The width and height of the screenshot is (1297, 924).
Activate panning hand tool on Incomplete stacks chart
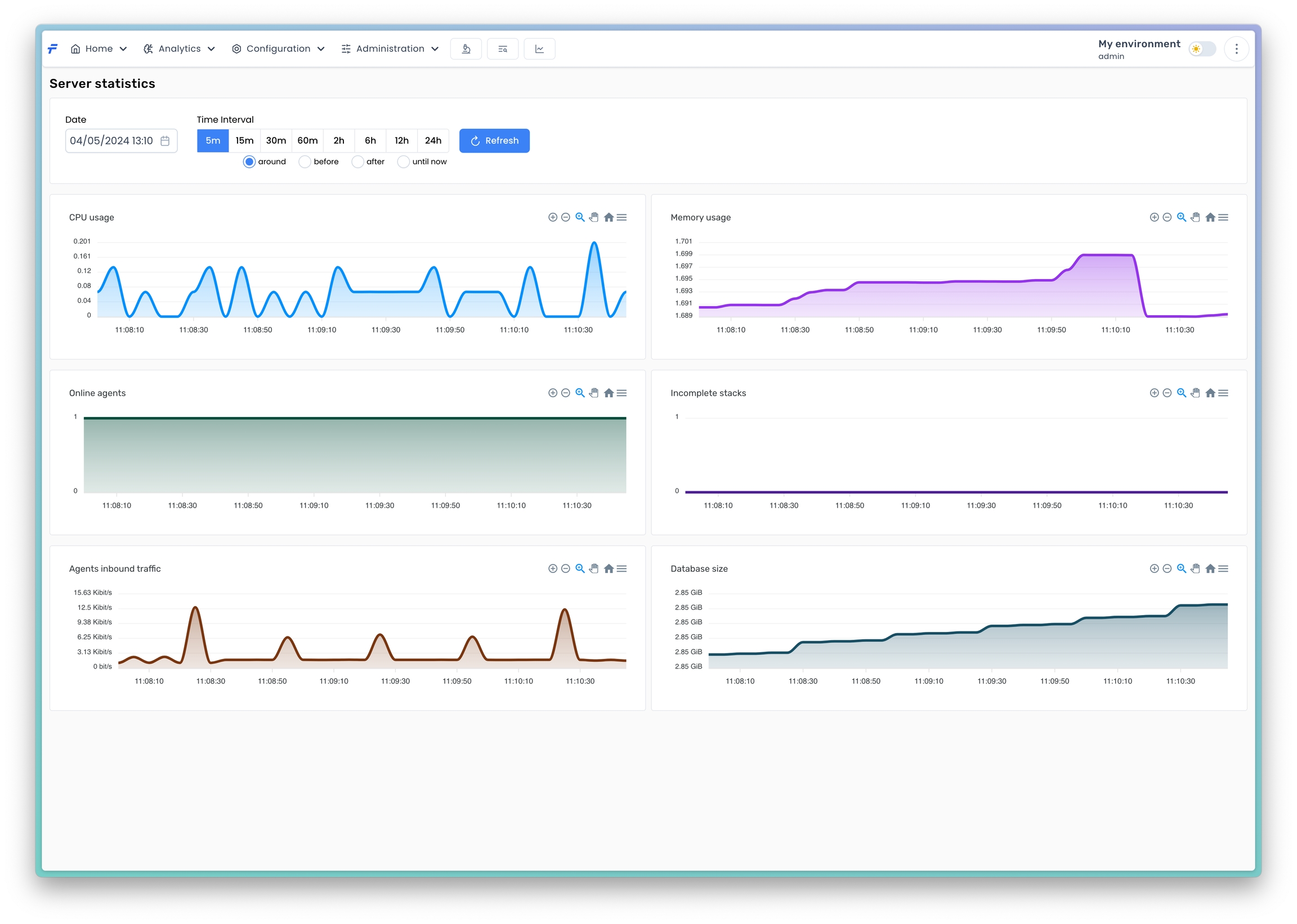tap(1195, 393)
